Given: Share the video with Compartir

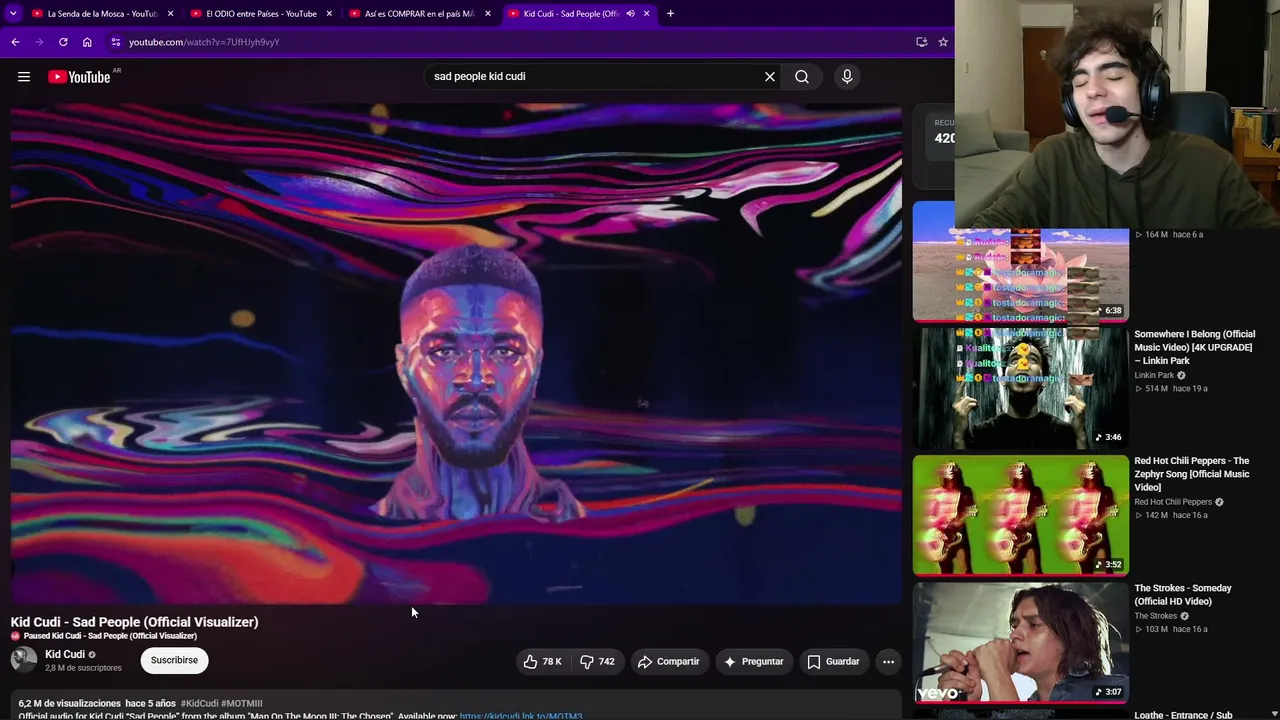Looking at the screenshot, I should pos(668,661).
